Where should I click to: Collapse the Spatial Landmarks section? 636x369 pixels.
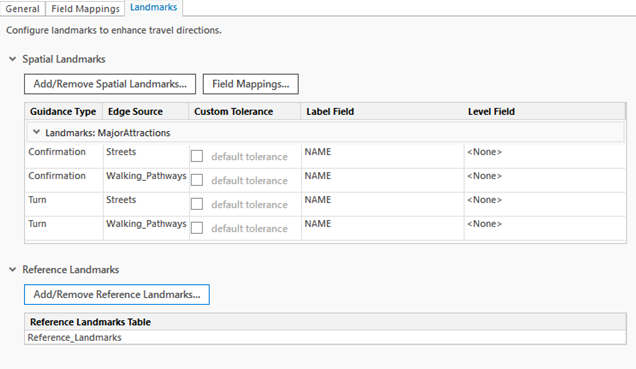click(x=13, y=59)
